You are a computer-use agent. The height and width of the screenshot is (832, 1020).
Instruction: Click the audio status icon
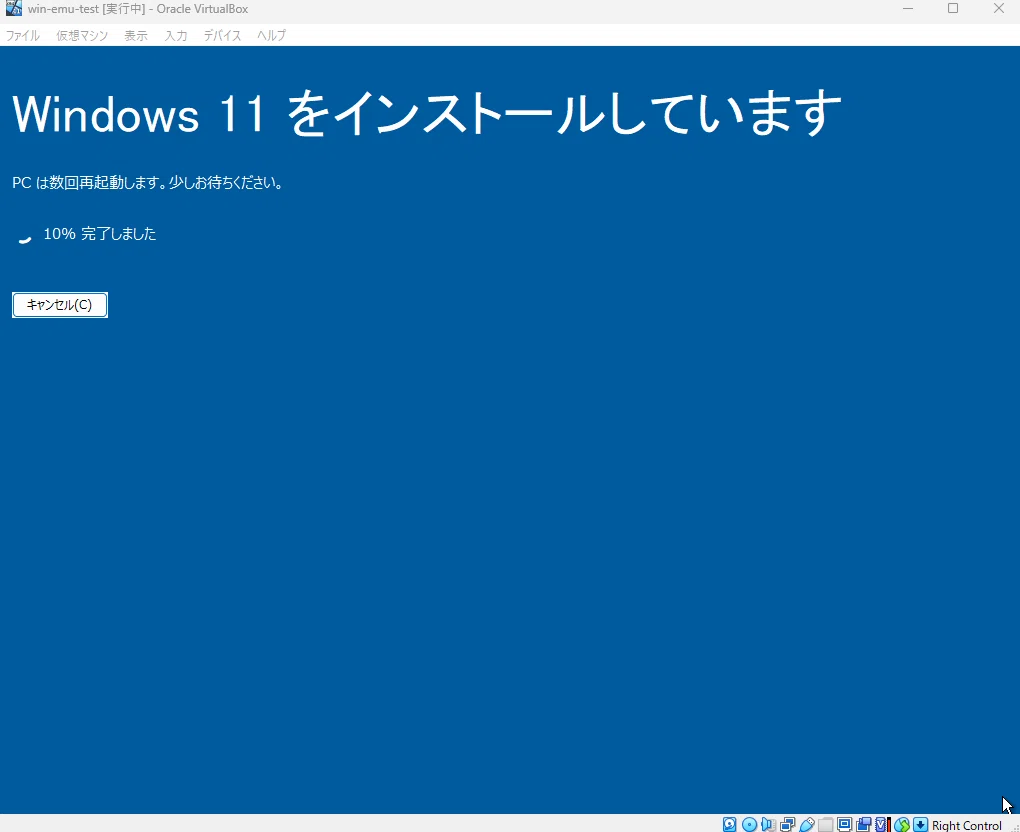coord(768,824)
